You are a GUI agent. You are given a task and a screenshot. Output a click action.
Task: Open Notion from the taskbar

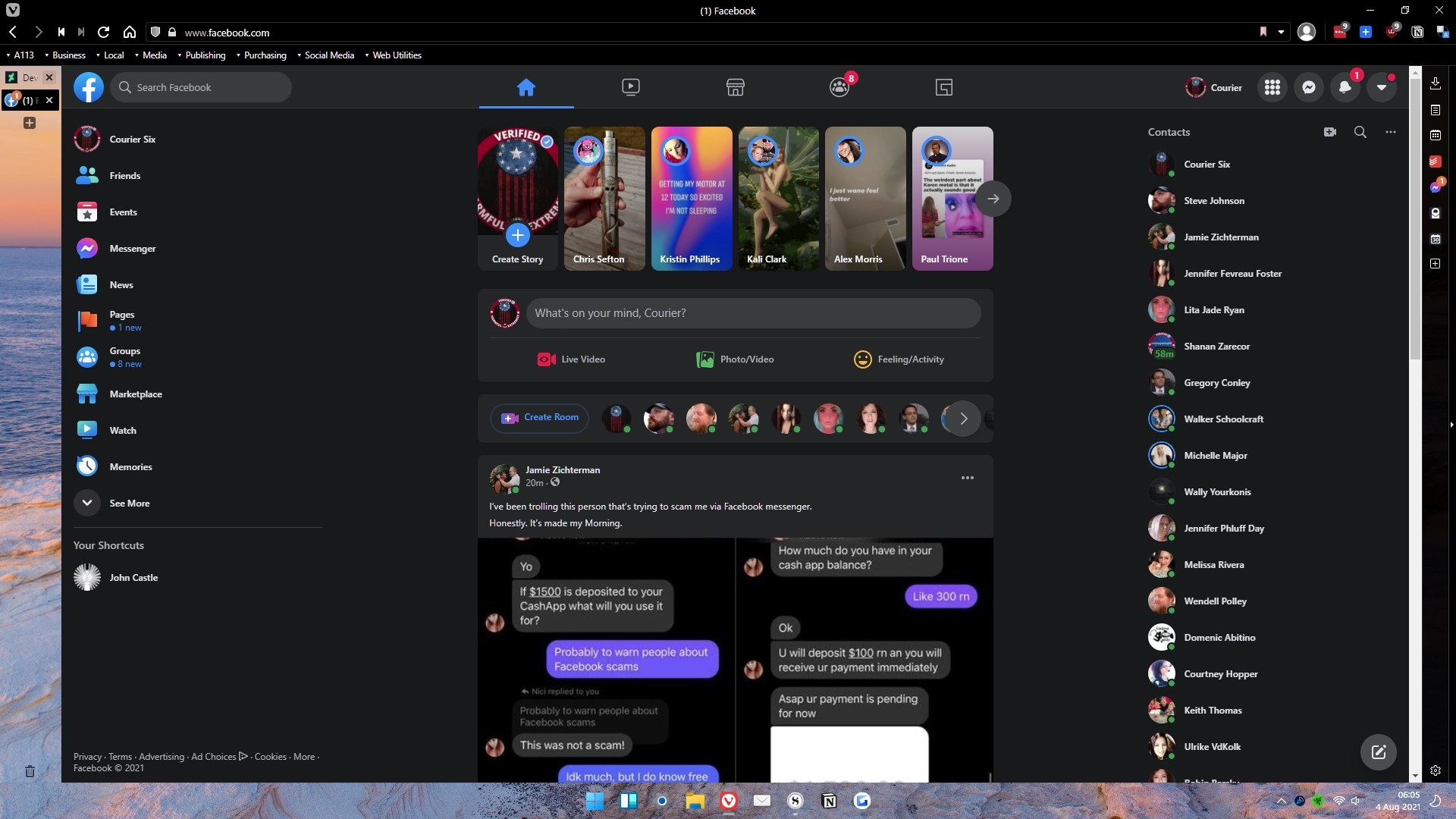(x=829, y=801)
